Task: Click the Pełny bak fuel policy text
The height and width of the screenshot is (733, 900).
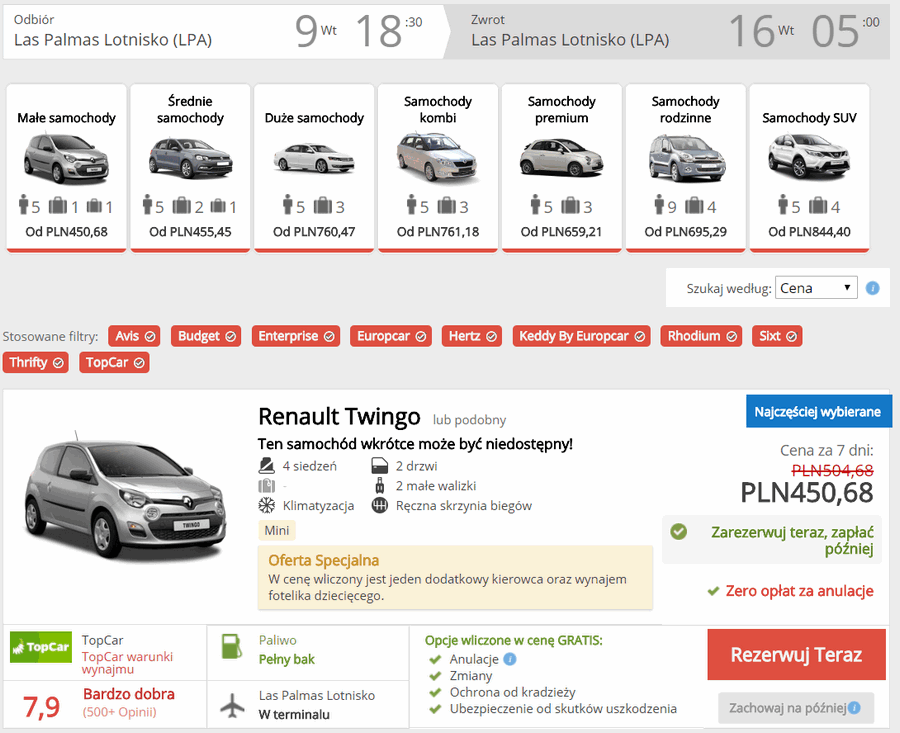Action: [286, 660]
